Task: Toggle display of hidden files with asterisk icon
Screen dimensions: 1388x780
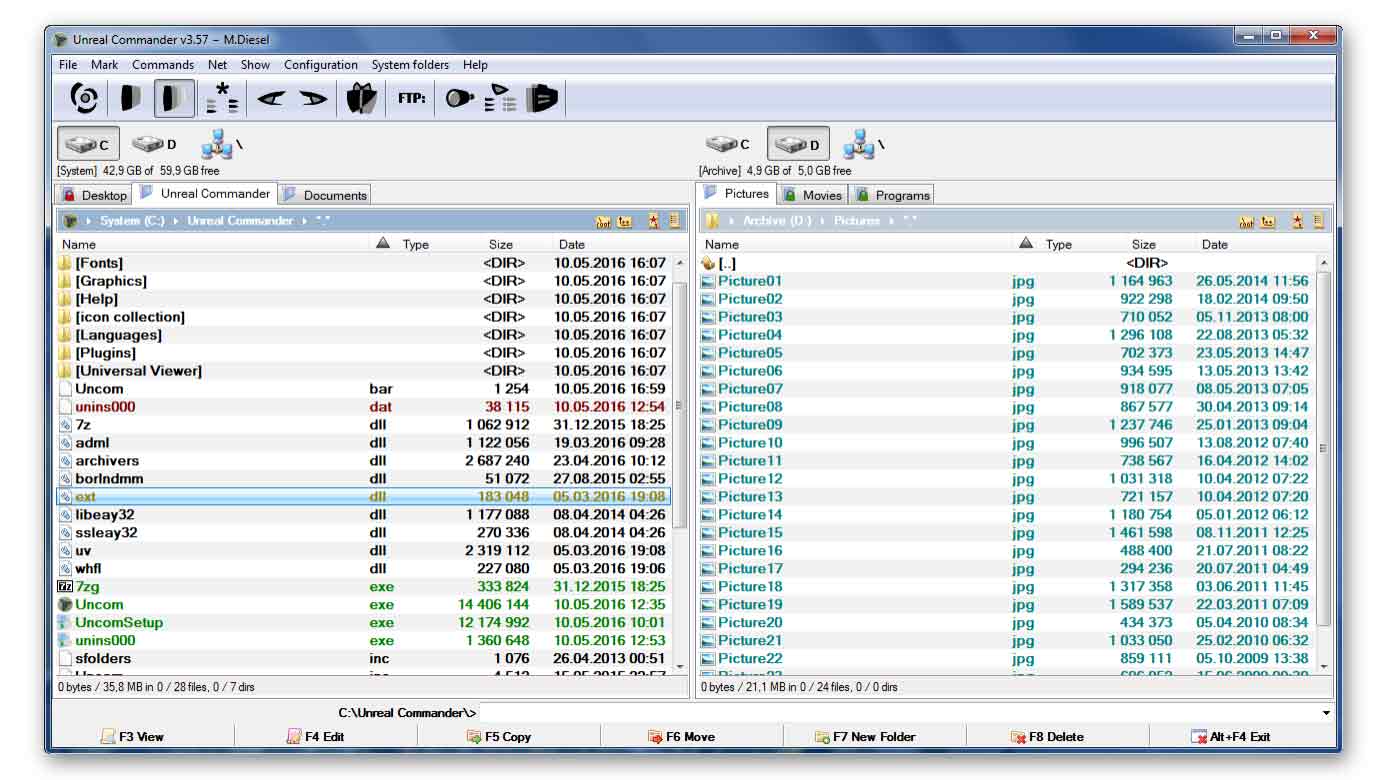Action: pos(222,97)
